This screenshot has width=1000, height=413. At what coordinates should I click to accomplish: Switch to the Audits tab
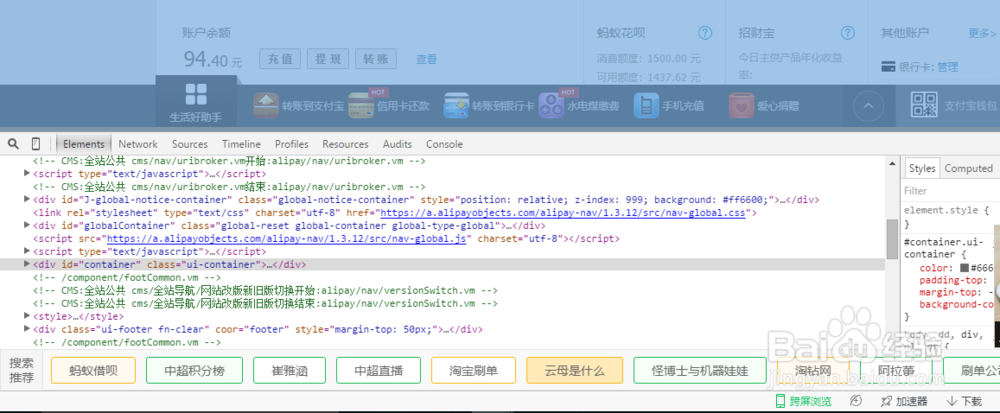coord(397,144)
